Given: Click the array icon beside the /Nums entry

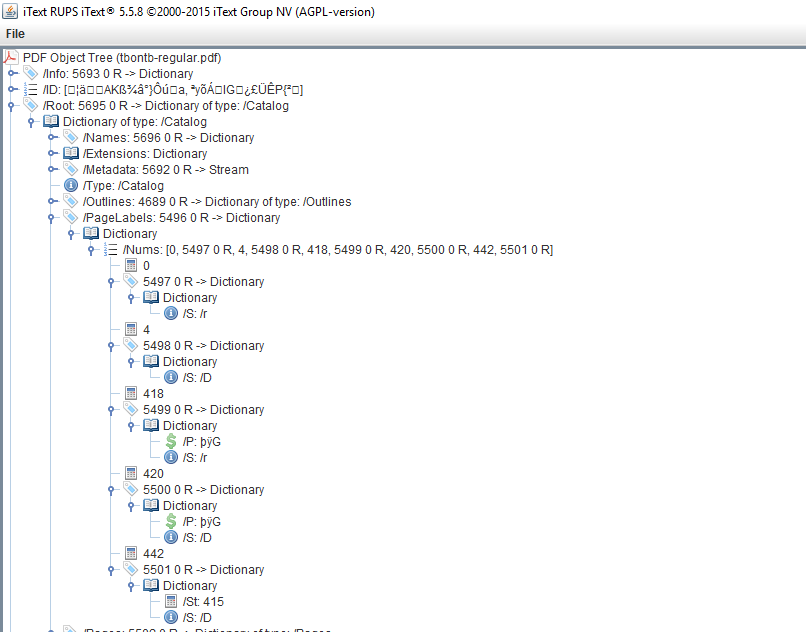Looking at the screenshot, I should pyautogui.click(x=111, y=249).
